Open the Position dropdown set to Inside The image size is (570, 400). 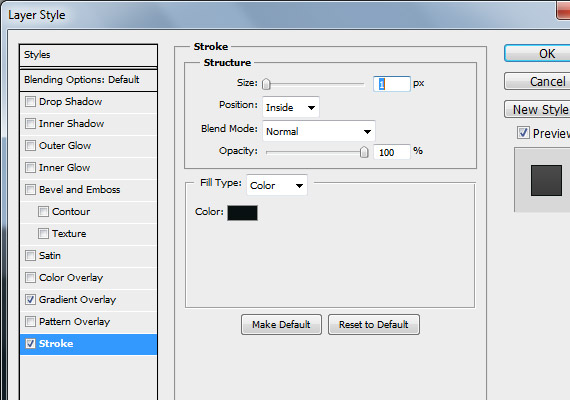[291, 107]
